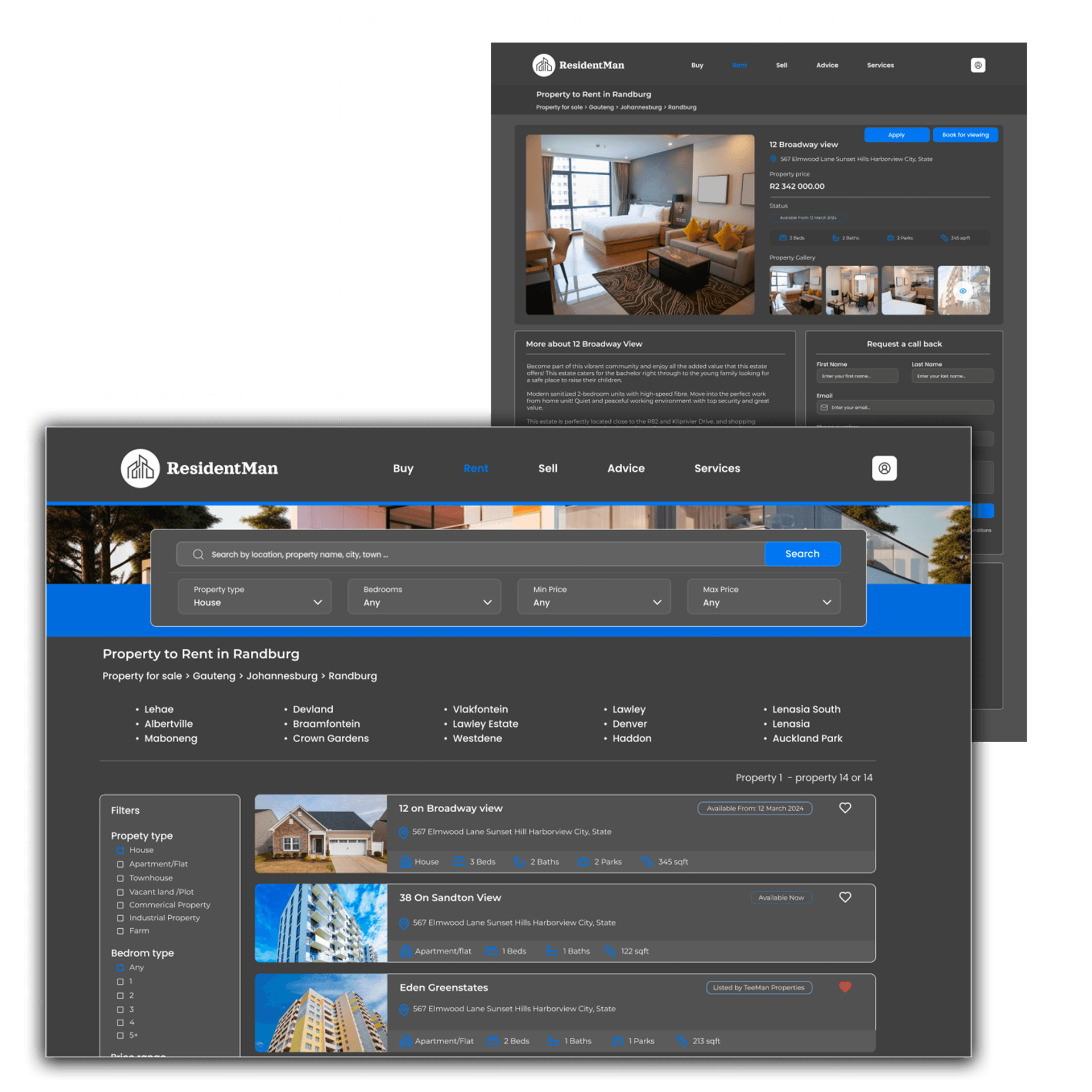This screenshot has height=1092, width=1092.
Task: Favorite the 12 on Broadway view listing
Action: pyautogui.click(x=845, y=808)
